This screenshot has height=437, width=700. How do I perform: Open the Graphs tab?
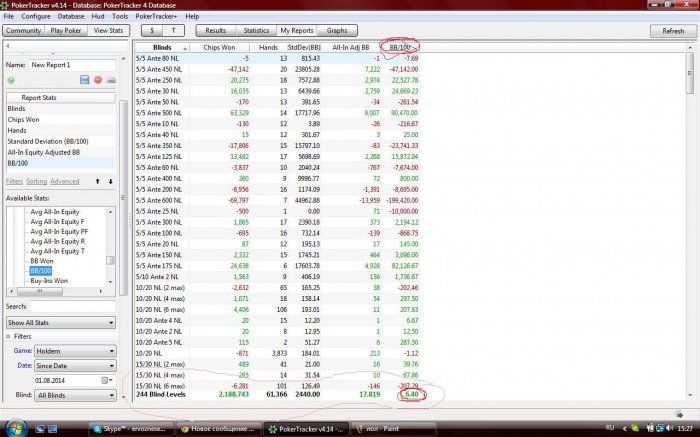[337, 30]
